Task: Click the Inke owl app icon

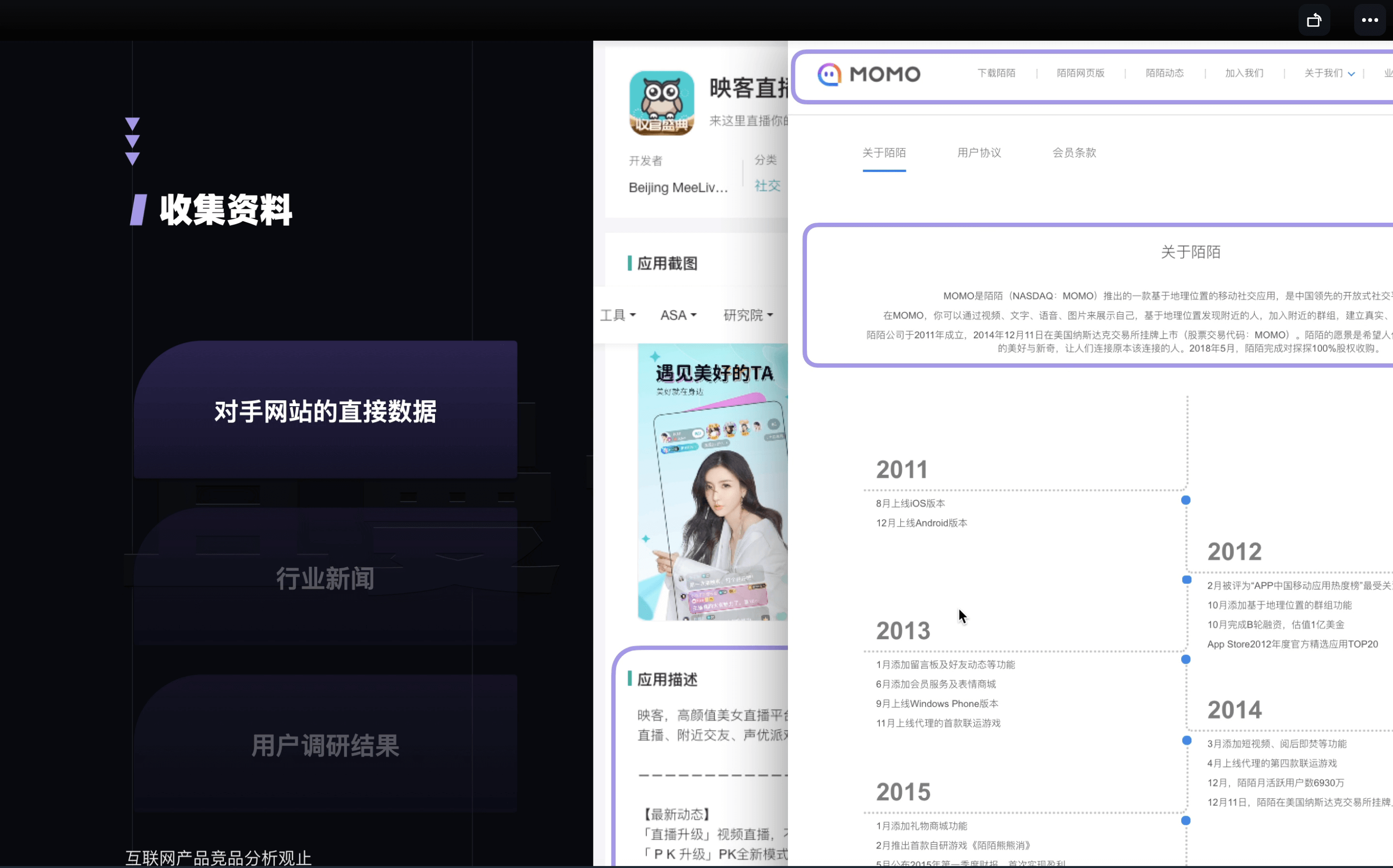Action: click(x=661, y=103)
